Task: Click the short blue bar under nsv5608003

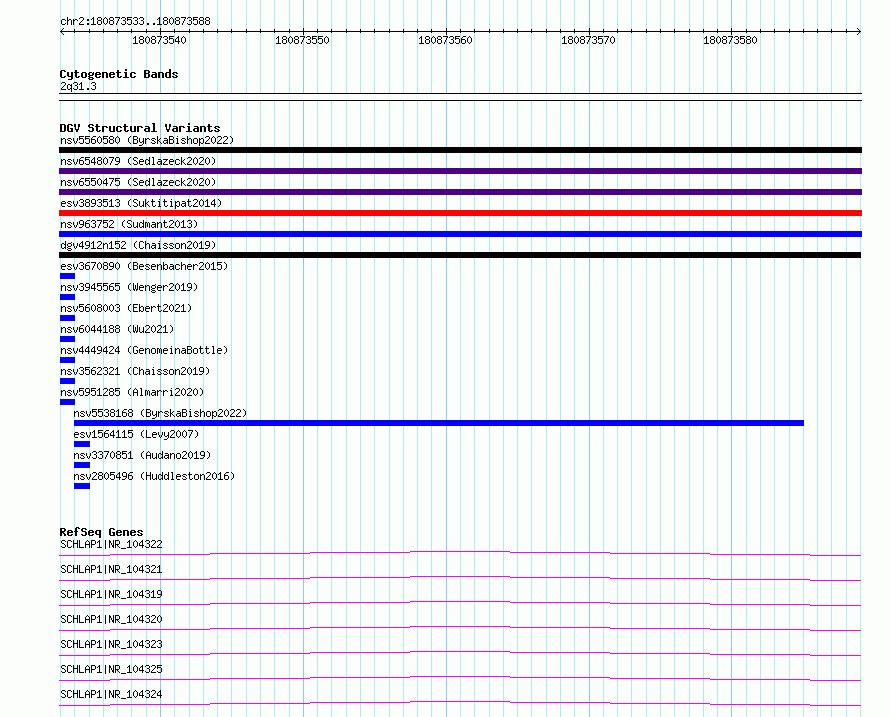Action: pyautogui.click(x=67, y=318)
